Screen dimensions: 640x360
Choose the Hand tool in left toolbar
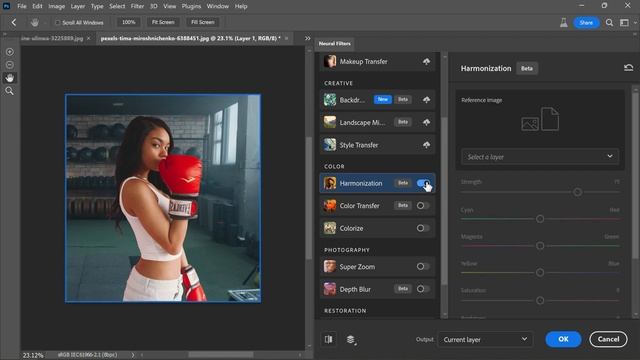(10, 78)
